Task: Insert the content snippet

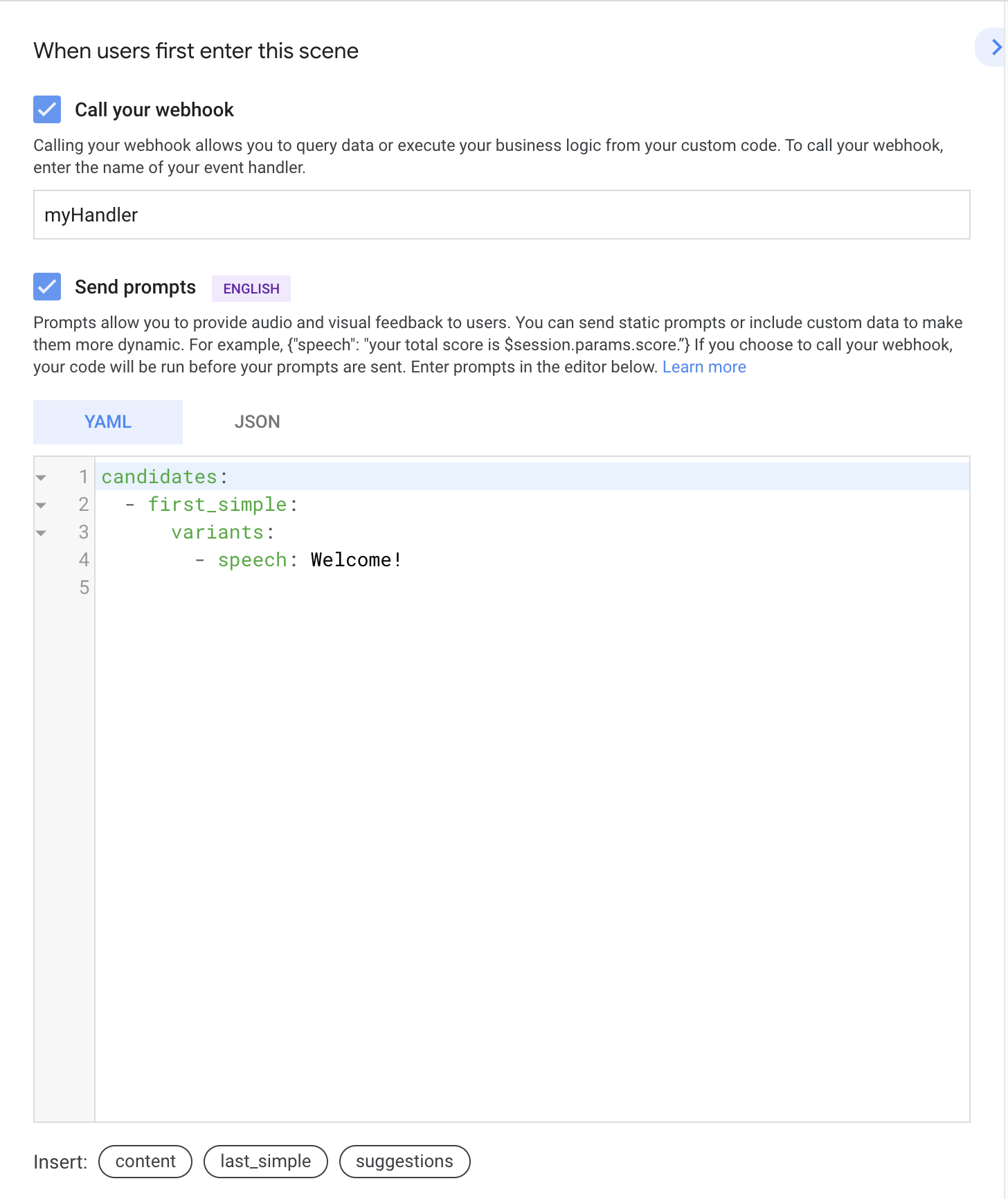Action: [x=145, y=1161]
